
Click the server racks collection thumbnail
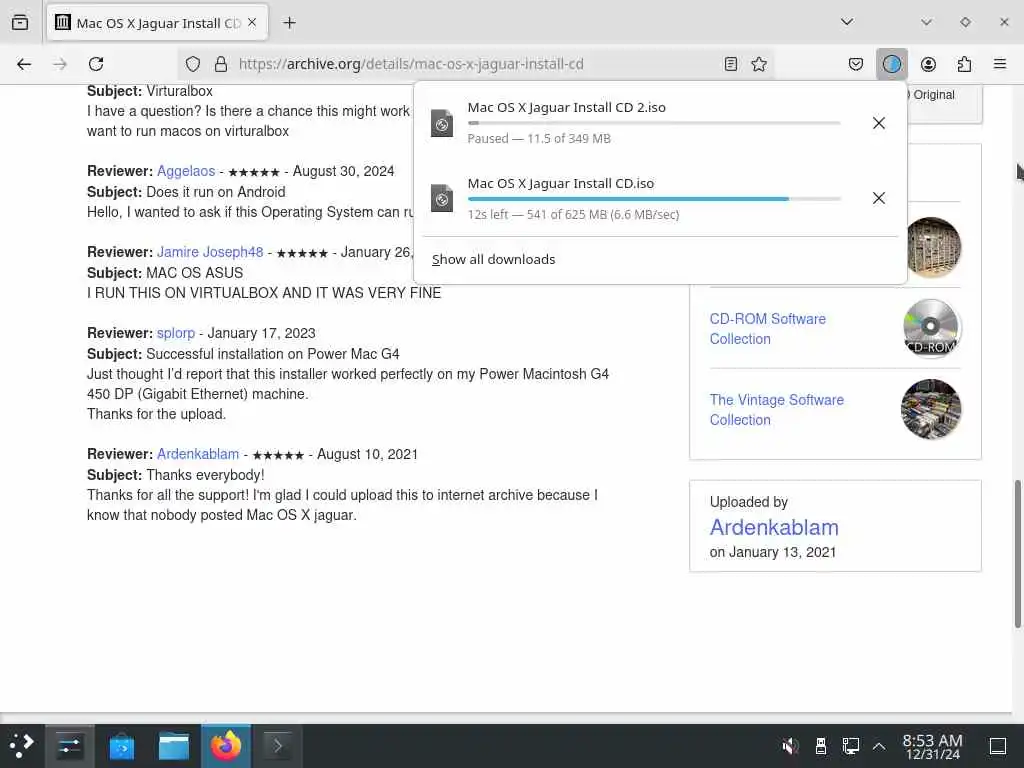(x=934, y=247)
